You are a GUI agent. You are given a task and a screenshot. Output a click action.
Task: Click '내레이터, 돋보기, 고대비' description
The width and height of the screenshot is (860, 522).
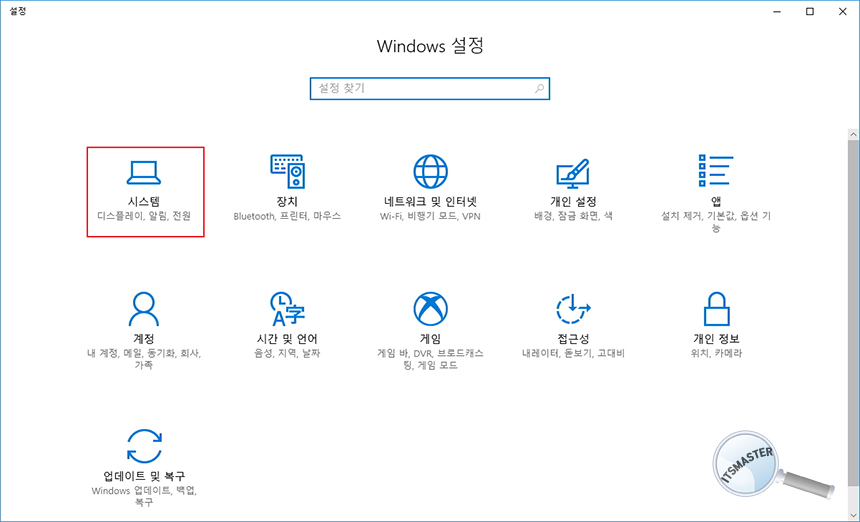tap(573, 353)
